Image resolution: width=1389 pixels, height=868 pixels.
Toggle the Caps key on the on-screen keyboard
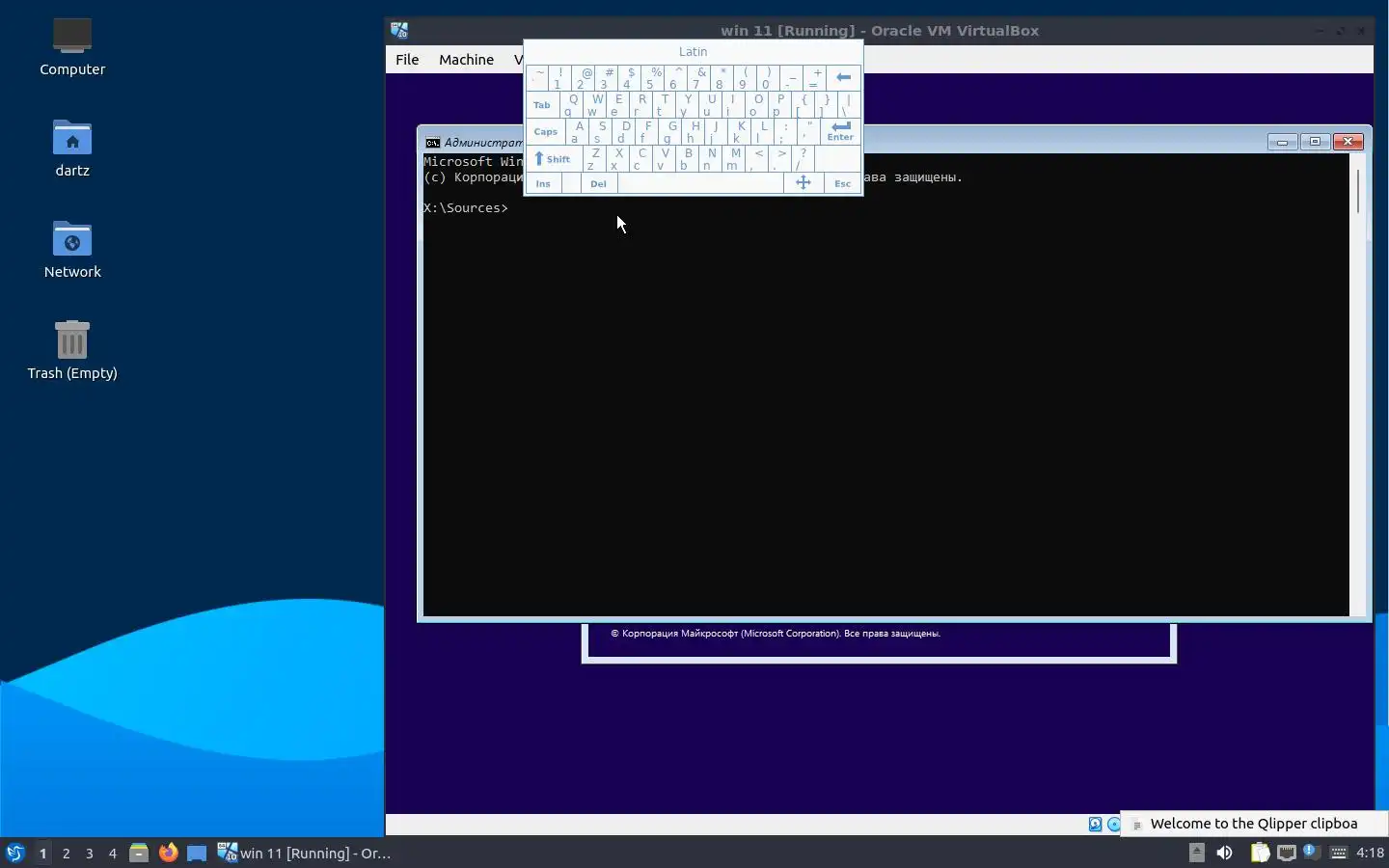tap(545, 131)
